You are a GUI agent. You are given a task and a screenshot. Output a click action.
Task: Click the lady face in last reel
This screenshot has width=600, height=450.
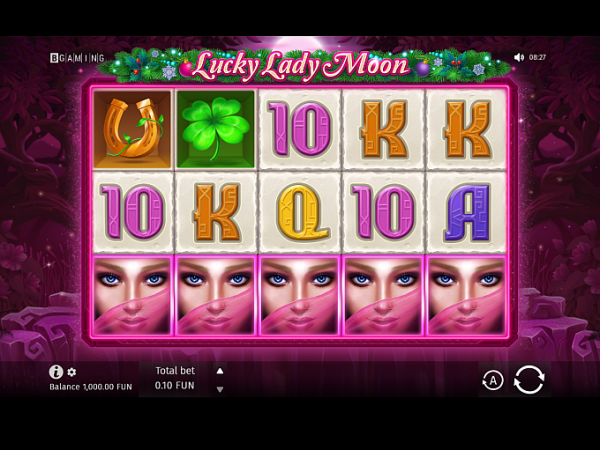click(x=467, y=296)
